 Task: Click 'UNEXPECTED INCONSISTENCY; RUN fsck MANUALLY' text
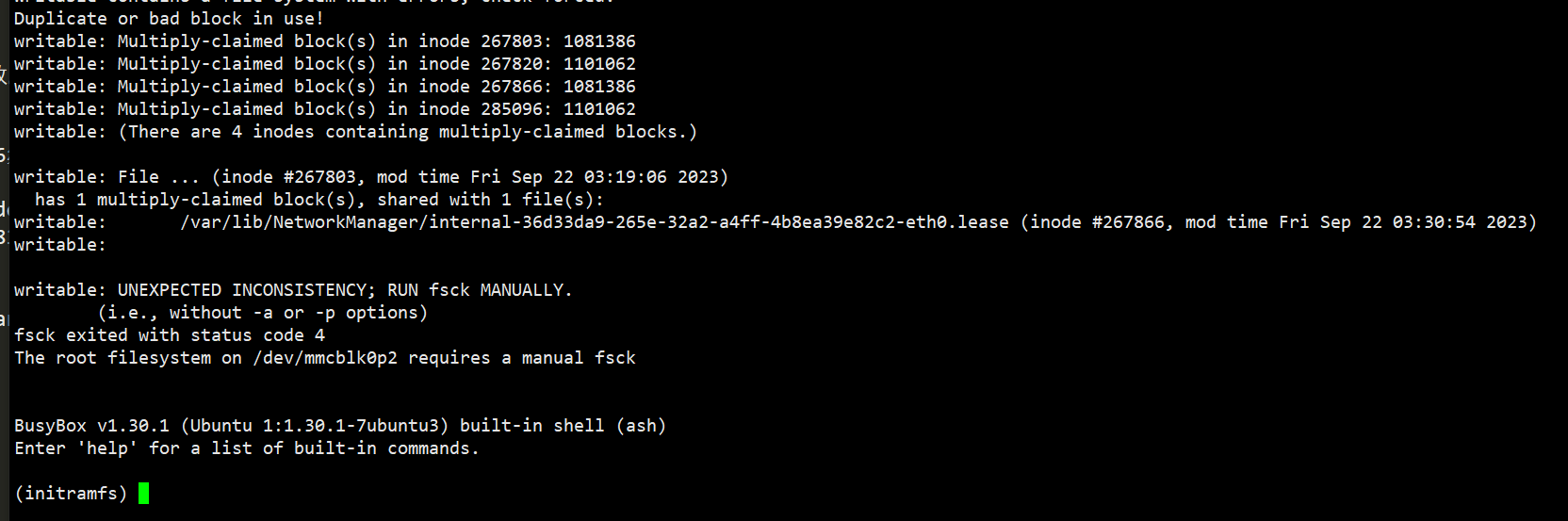[345, 290]
